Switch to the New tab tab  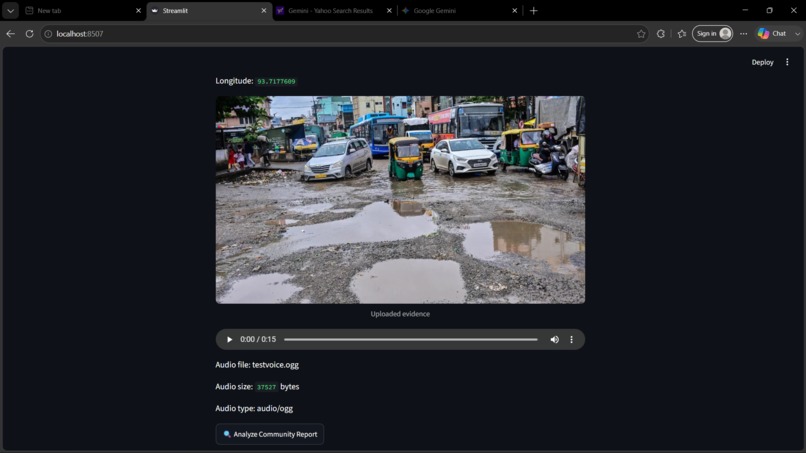(x=77, y=10)
